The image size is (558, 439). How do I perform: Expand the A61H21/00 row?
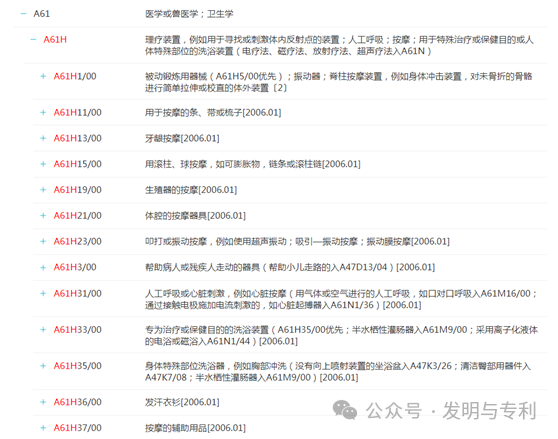(43, 216)
